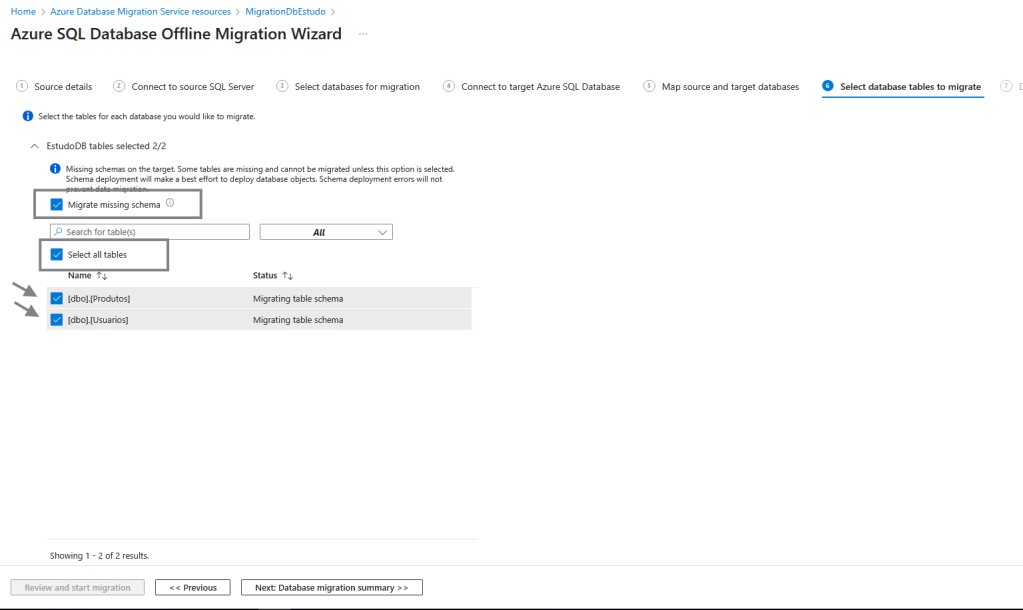Click Next: Database migration summary button
Image resolution: width=1023 pixels, height=610 pixels.
tap(331, 587)
